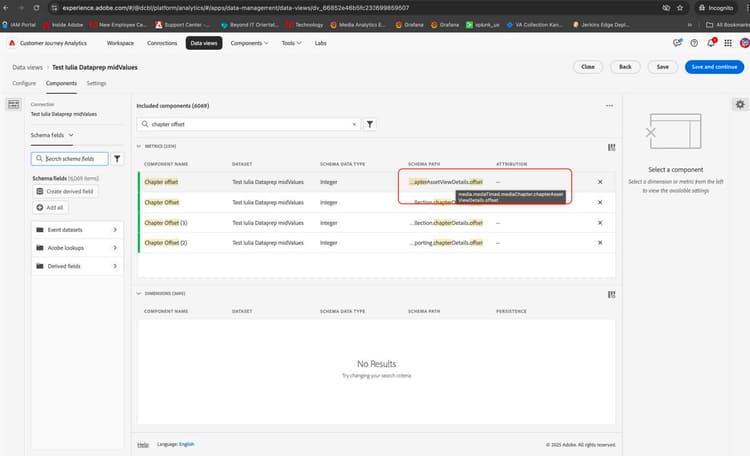Screen dimensions: 750x456
Task: Open column settings icon for Dimensions table
Action: coord(611,295)
